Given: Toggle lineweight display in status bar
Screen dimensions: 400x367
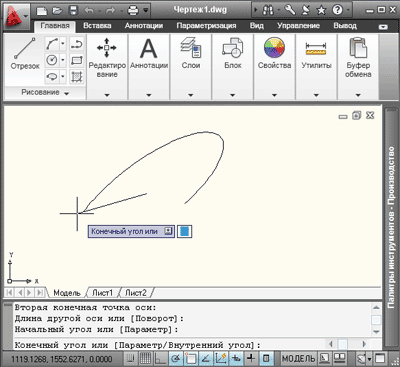Looking at the screenshot, I should [251, 359].
